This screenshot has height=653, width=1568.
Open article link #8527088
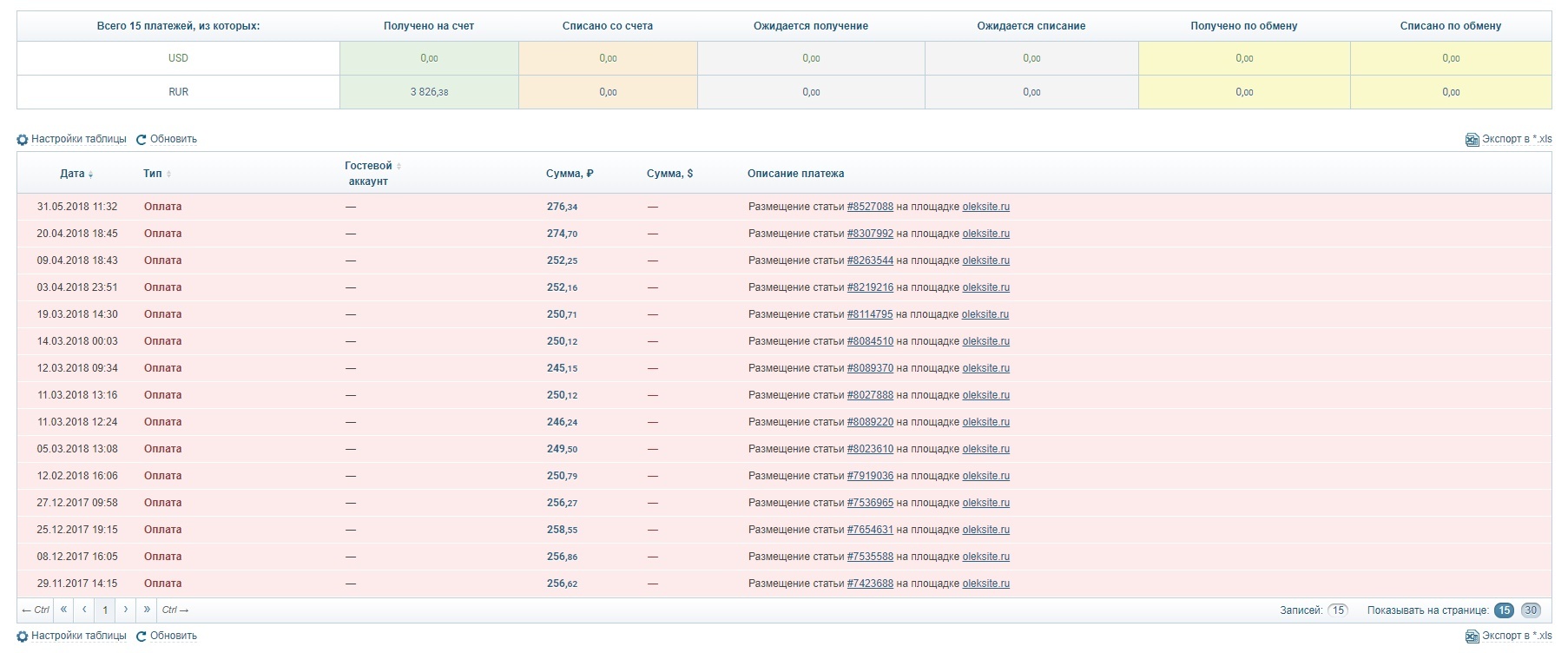(x=870, y=207)
